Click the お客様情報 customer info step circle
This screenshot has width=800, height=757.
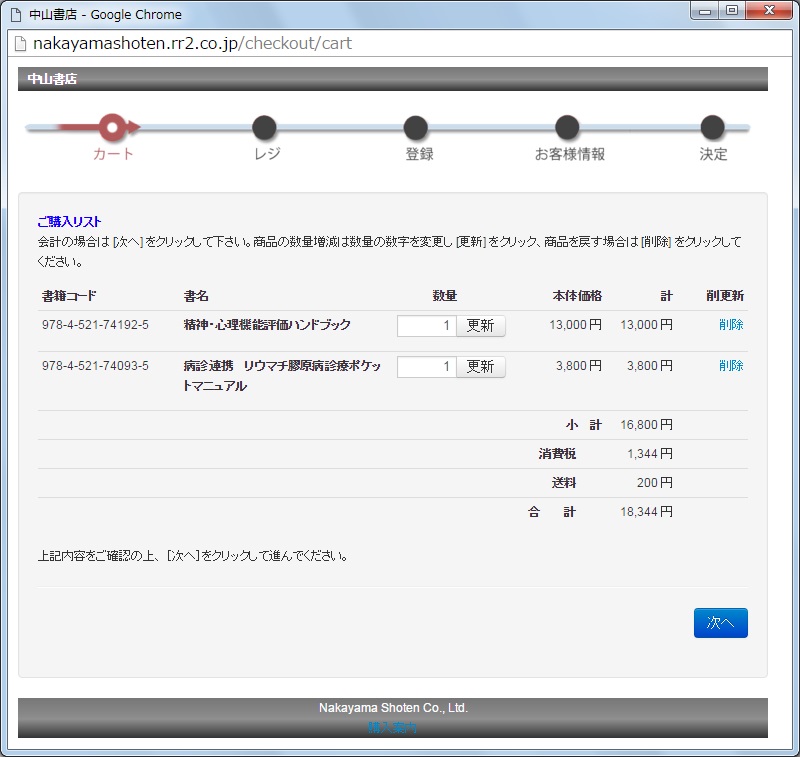tap(566, 128)
